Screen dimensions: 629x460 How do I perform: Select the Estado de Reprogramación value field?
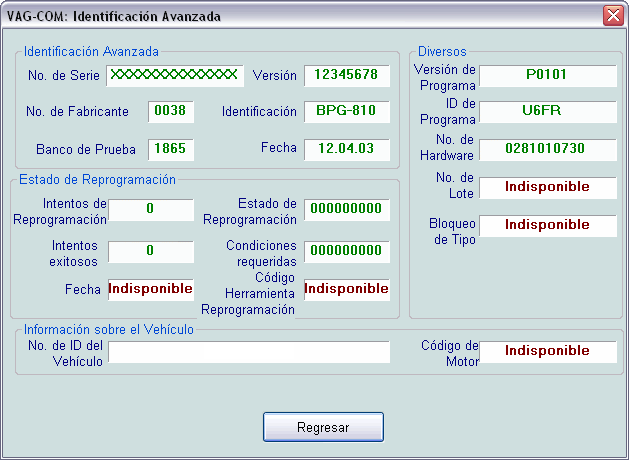click(346, 209)
